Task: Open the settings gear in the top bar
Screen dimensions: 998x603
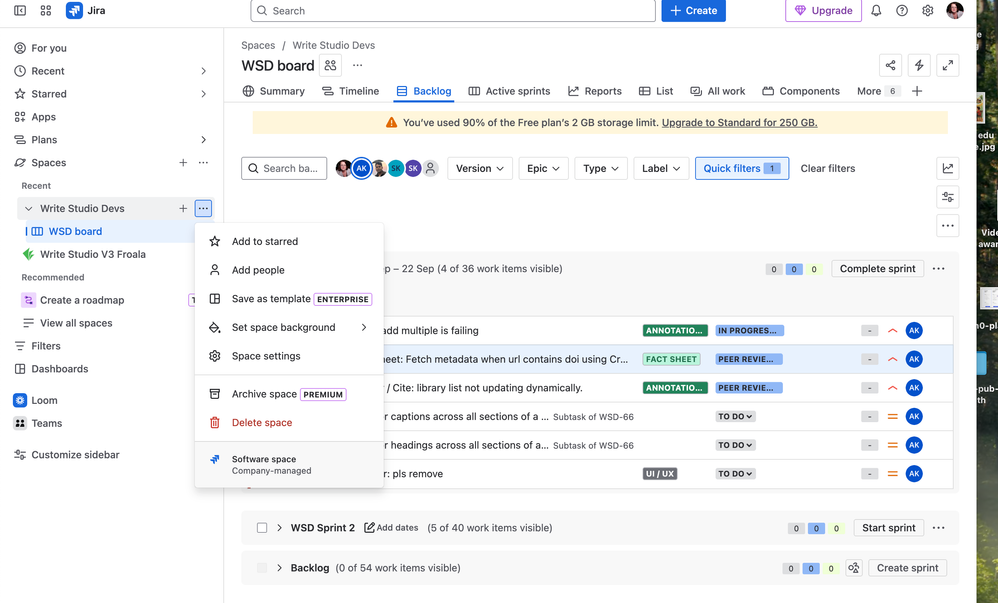Action: [928, 11]
